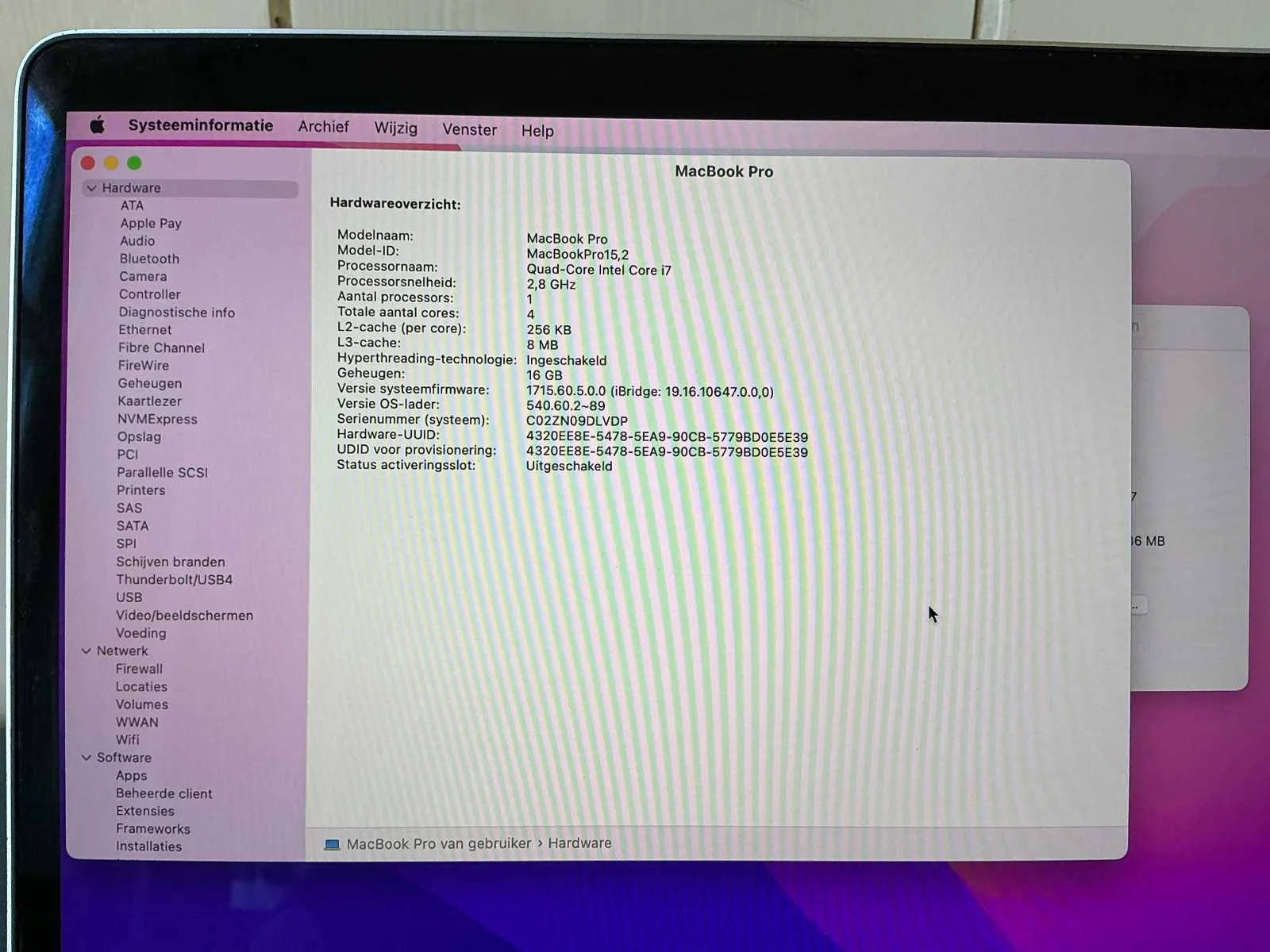Image resolution: width=1270 pixels, height=952 pixels.
Task: Select Printers in the sidebar
Action: [x=141, y=490]
